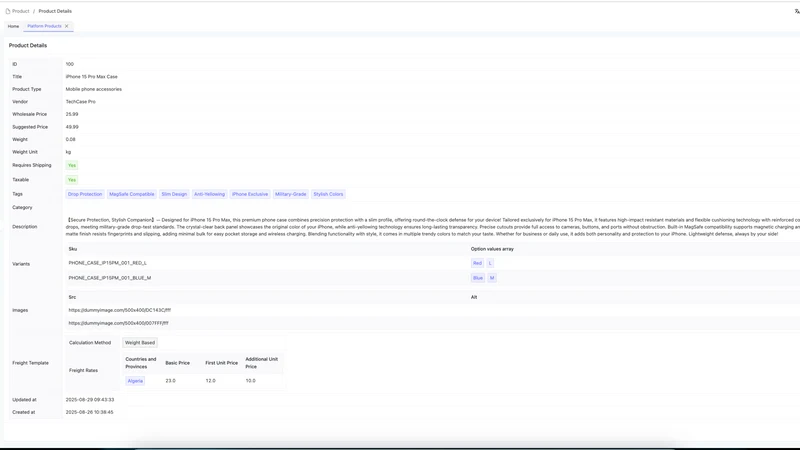Image resolution: width=800 pixels, height=450 pixels.
Task: Click the Drop Protection tag
Action: pos(85,194)
